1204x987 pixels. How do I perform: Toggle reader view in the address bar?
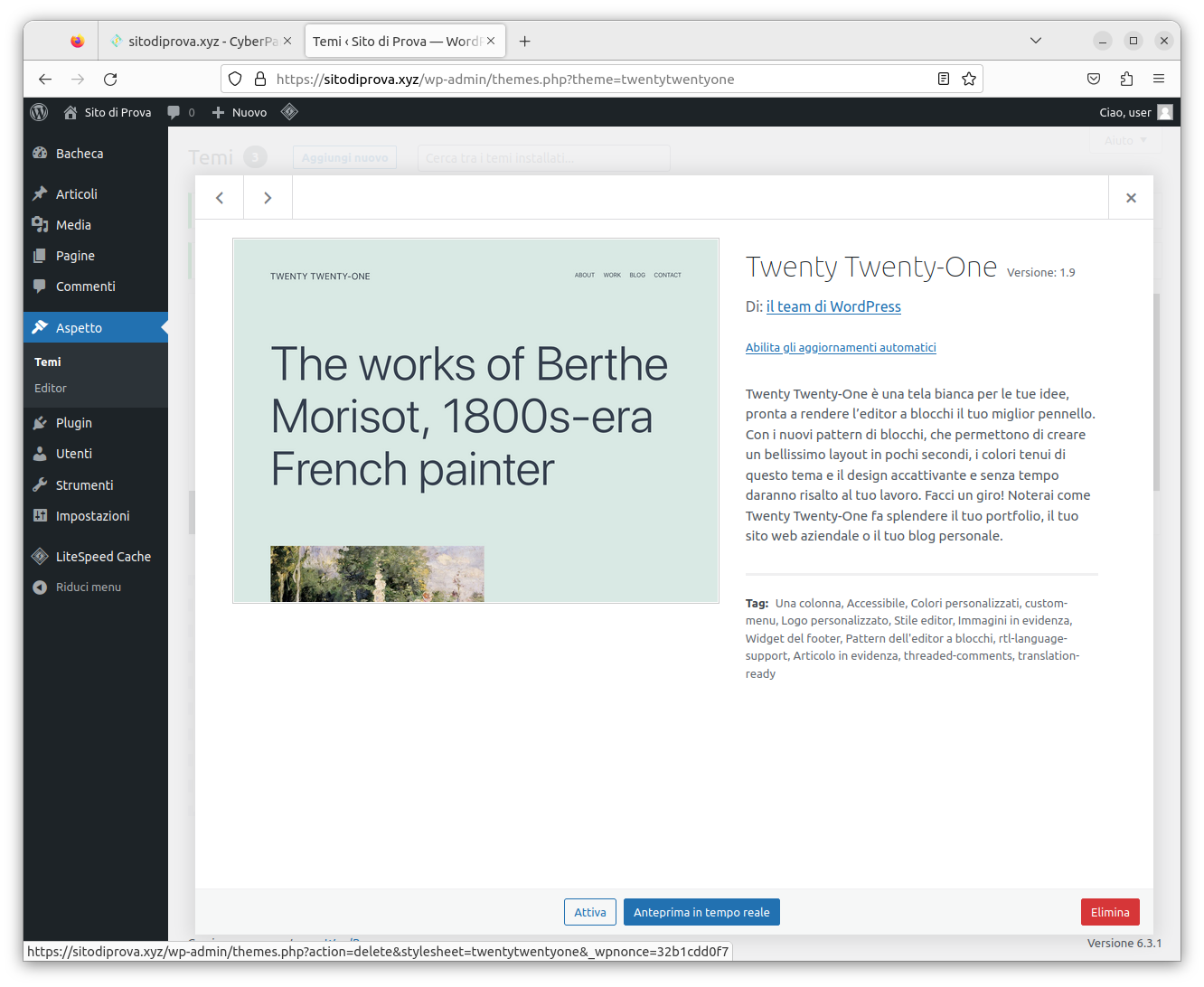tap(944, 80)
